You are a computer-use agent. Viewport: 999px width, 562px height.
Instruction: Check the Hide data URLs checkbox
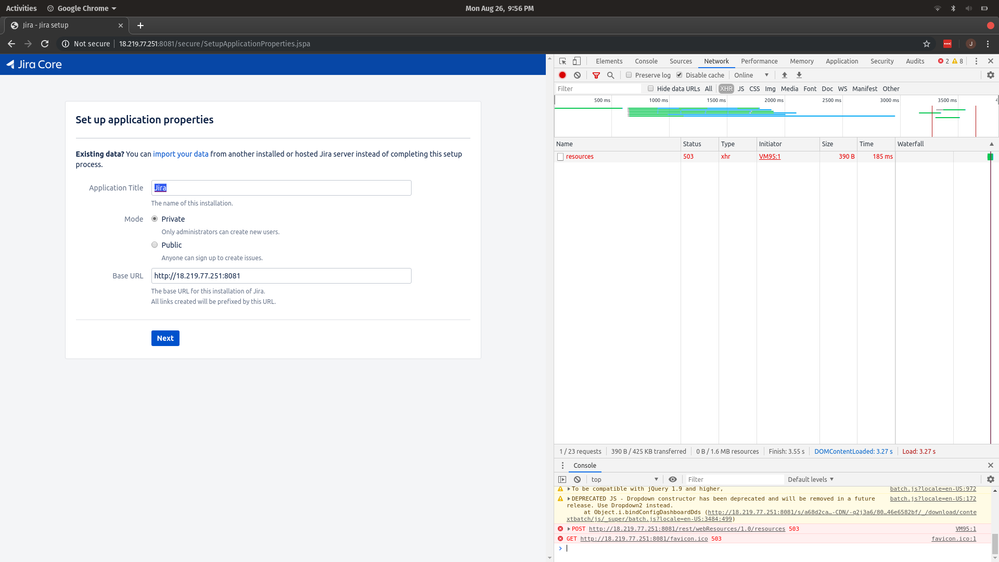tap(650, 89)
